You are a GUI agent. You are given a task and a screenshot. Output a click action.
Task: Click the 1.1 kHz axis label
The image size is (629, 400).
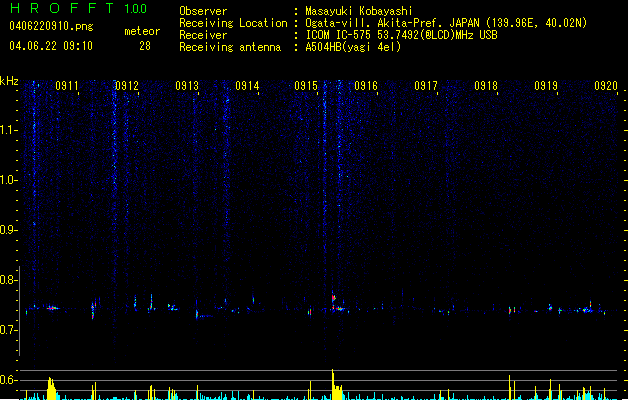(x=8, y=130)
